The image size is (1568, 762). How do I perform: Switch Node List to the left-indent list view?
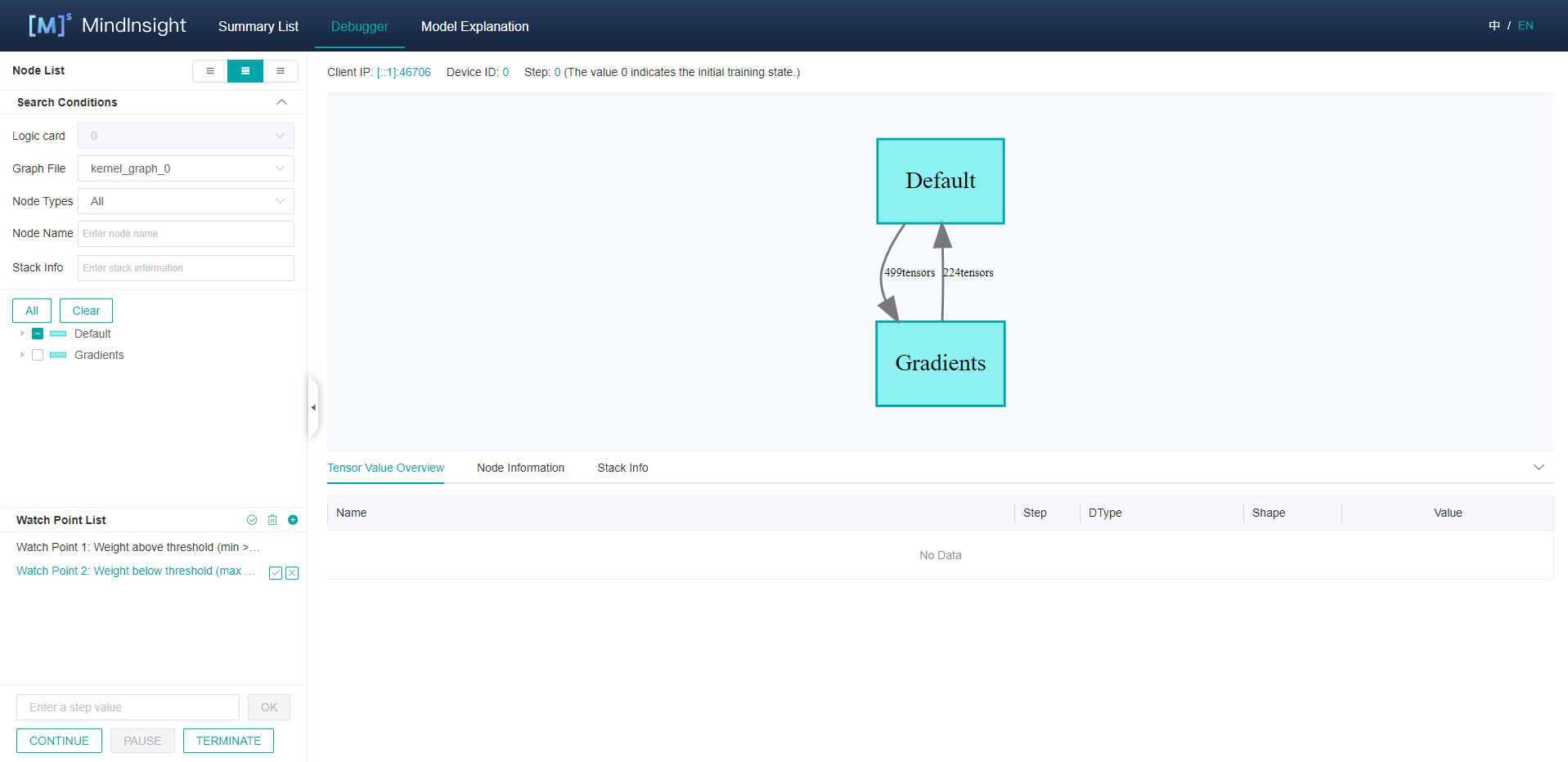tap(210, 71)
